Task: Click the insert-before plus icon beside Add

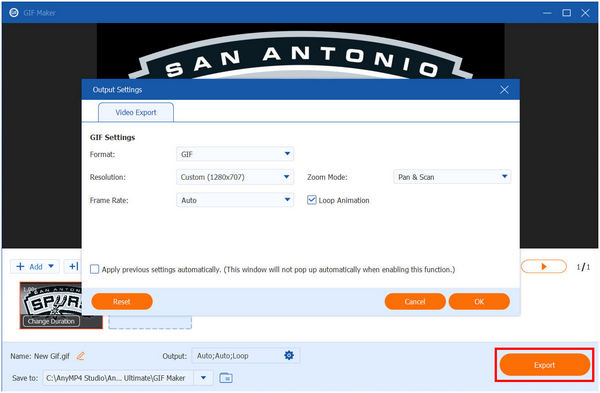Action: (x=73, y=266)
